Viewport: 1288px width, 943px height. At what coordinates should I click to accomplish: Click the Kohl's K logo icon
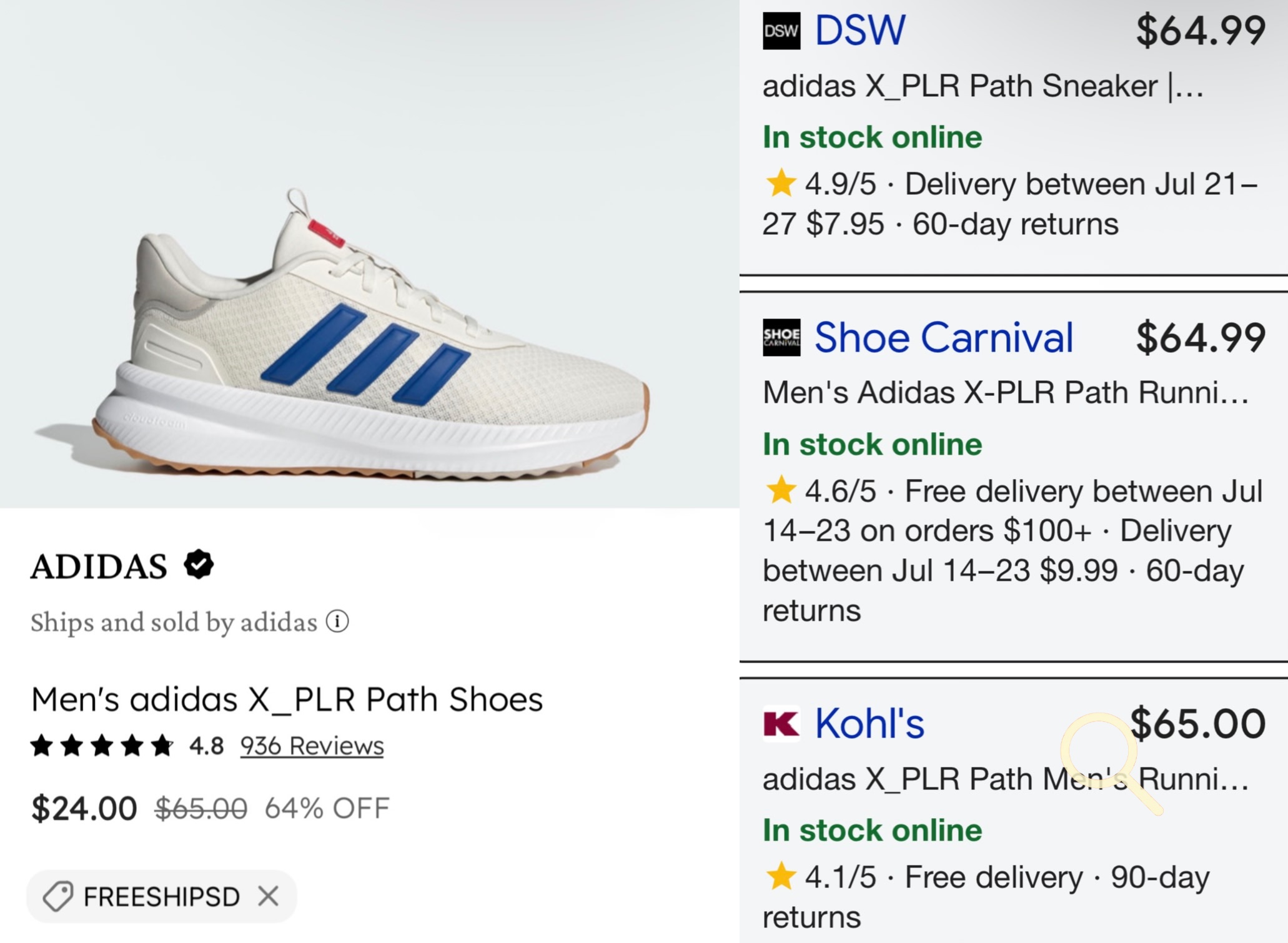(781, 724)
